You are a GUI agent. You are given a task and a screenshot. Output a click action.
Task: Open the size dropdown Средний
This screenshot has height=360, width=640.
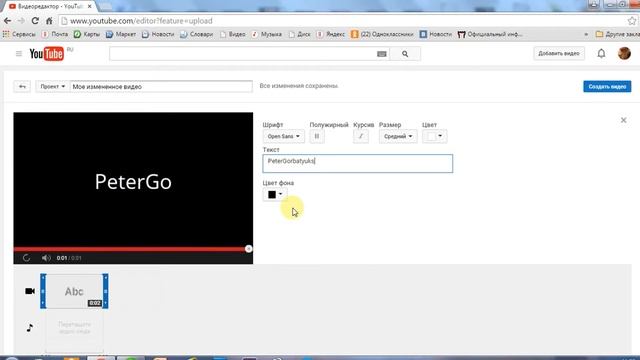click(398, 136)
